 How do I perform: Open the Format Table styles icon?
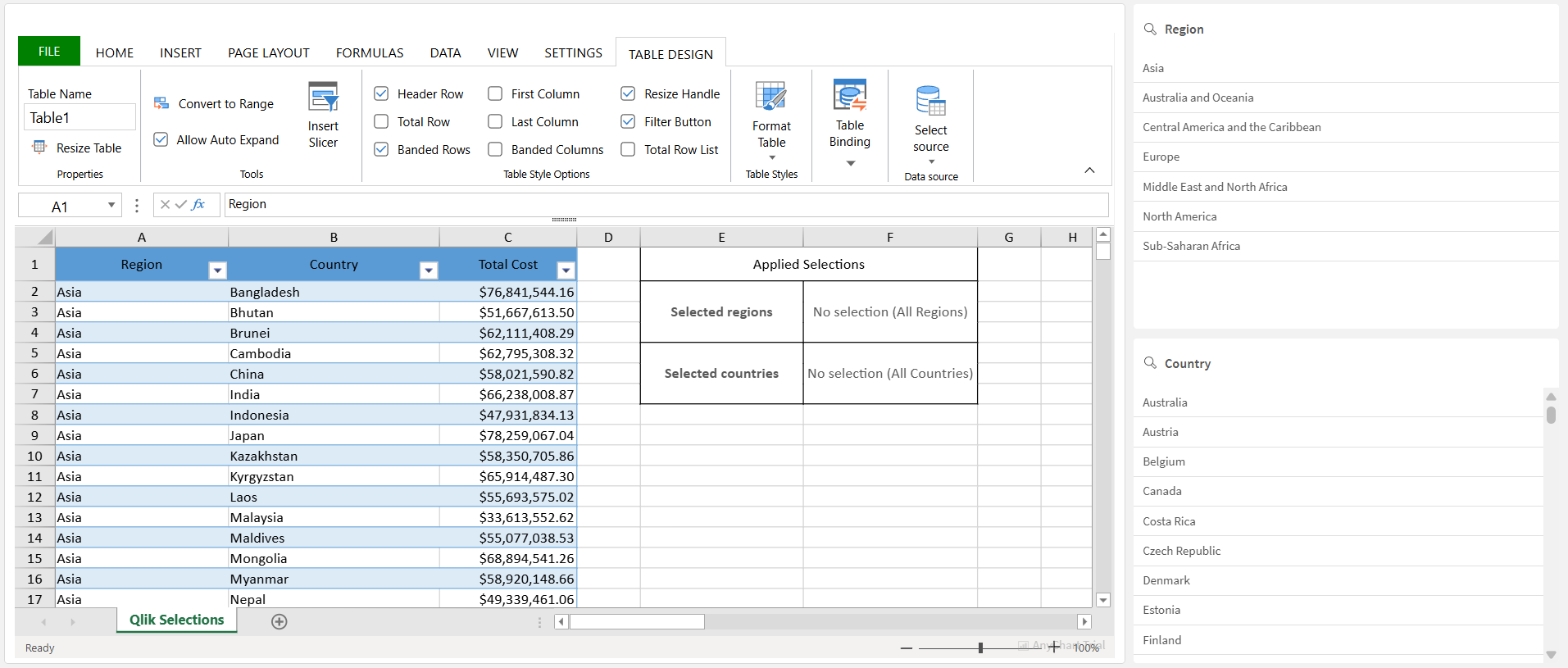tap(770, 97)
